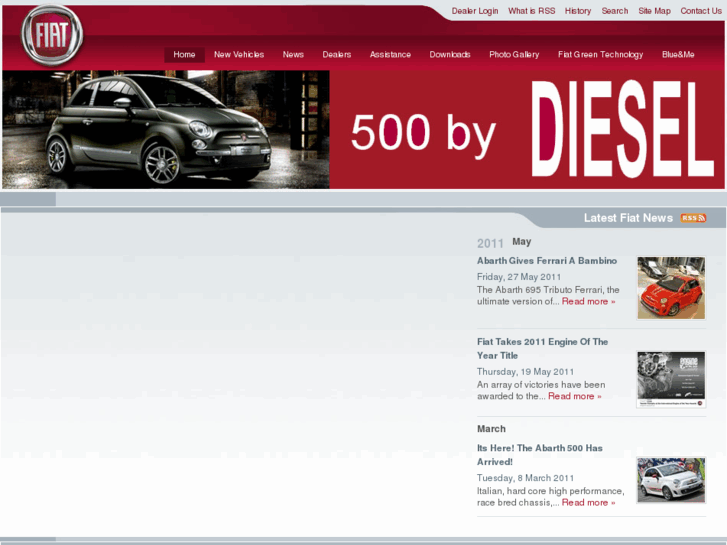The height and width of the screenshot is (545, 727).
Task: Open the Search link
Action: (x=615, y=11)
